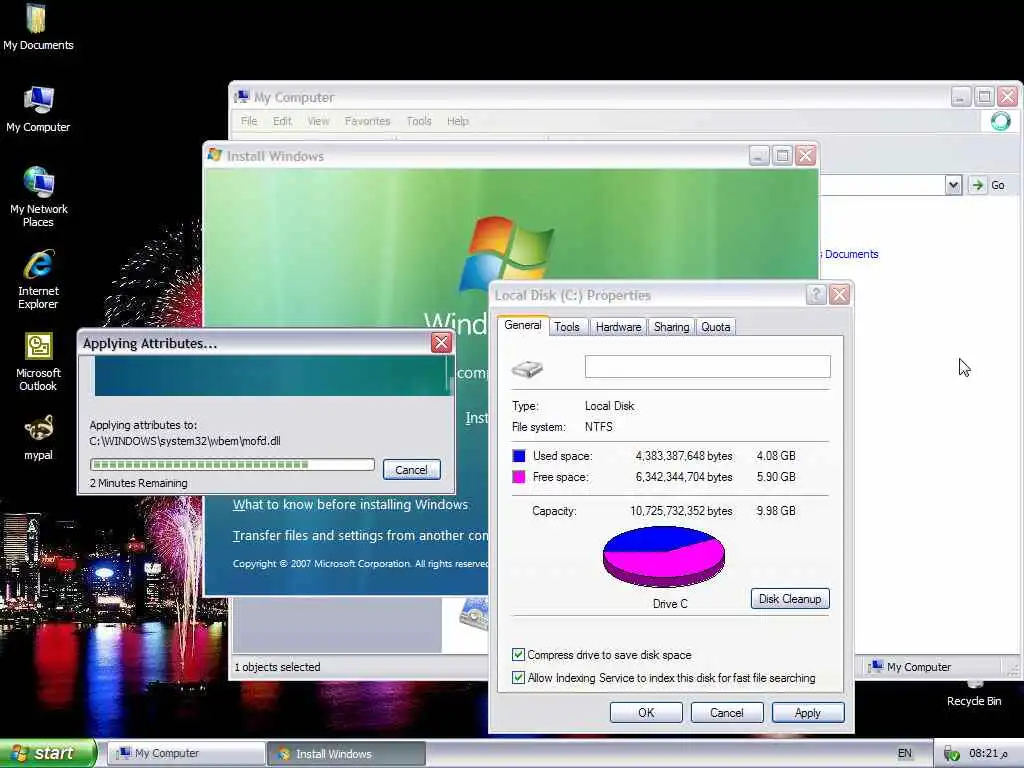The width and height of the screenshot is (1024, 768).
Task: Click the attributes progress bar
Action: (232, 464)
